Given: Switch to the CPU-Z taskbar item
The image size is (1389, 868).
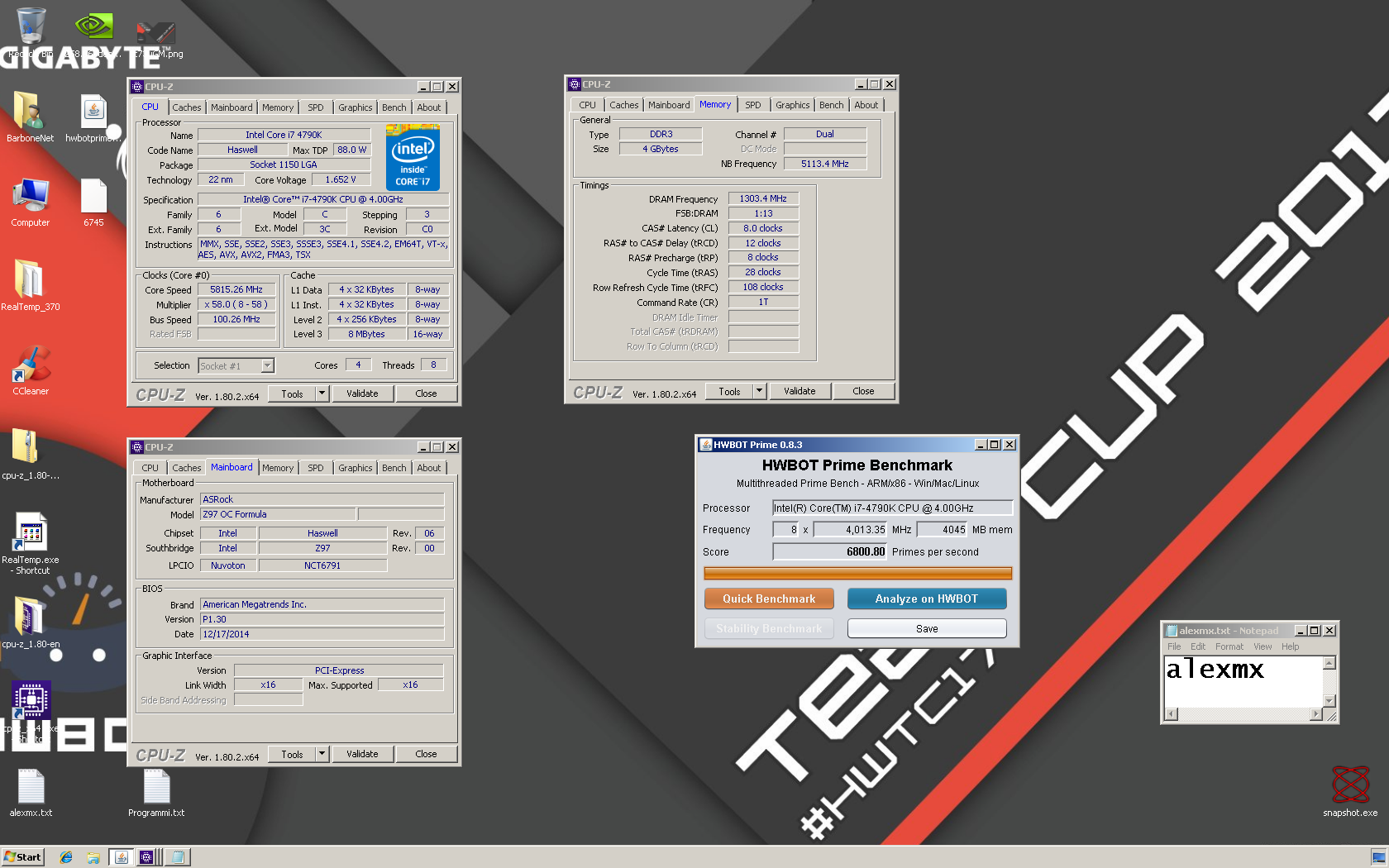Looking at the screenshot, I should (146, 857).
